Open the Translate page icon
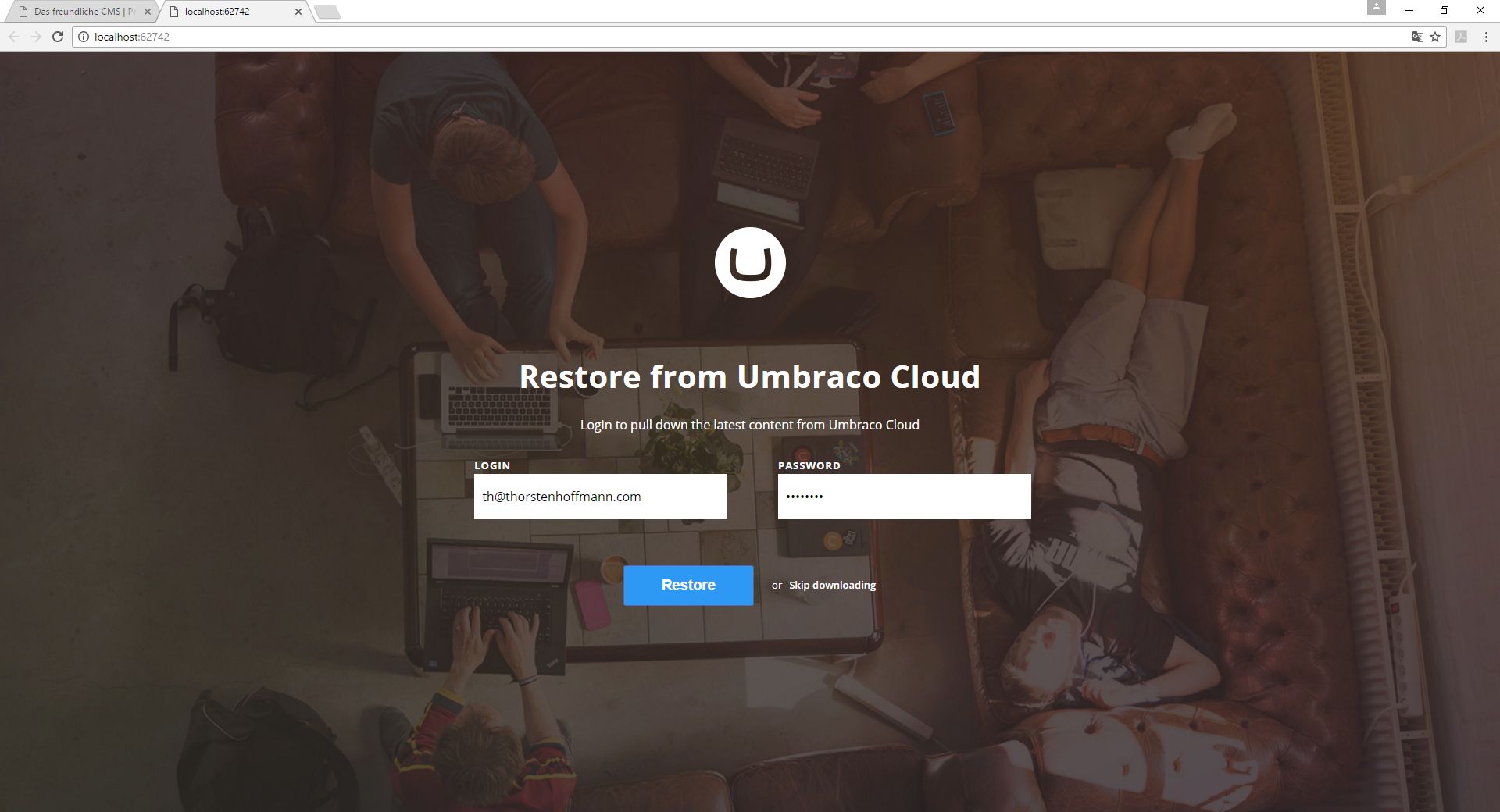The image size is (1500, 812). point(1417,37)
